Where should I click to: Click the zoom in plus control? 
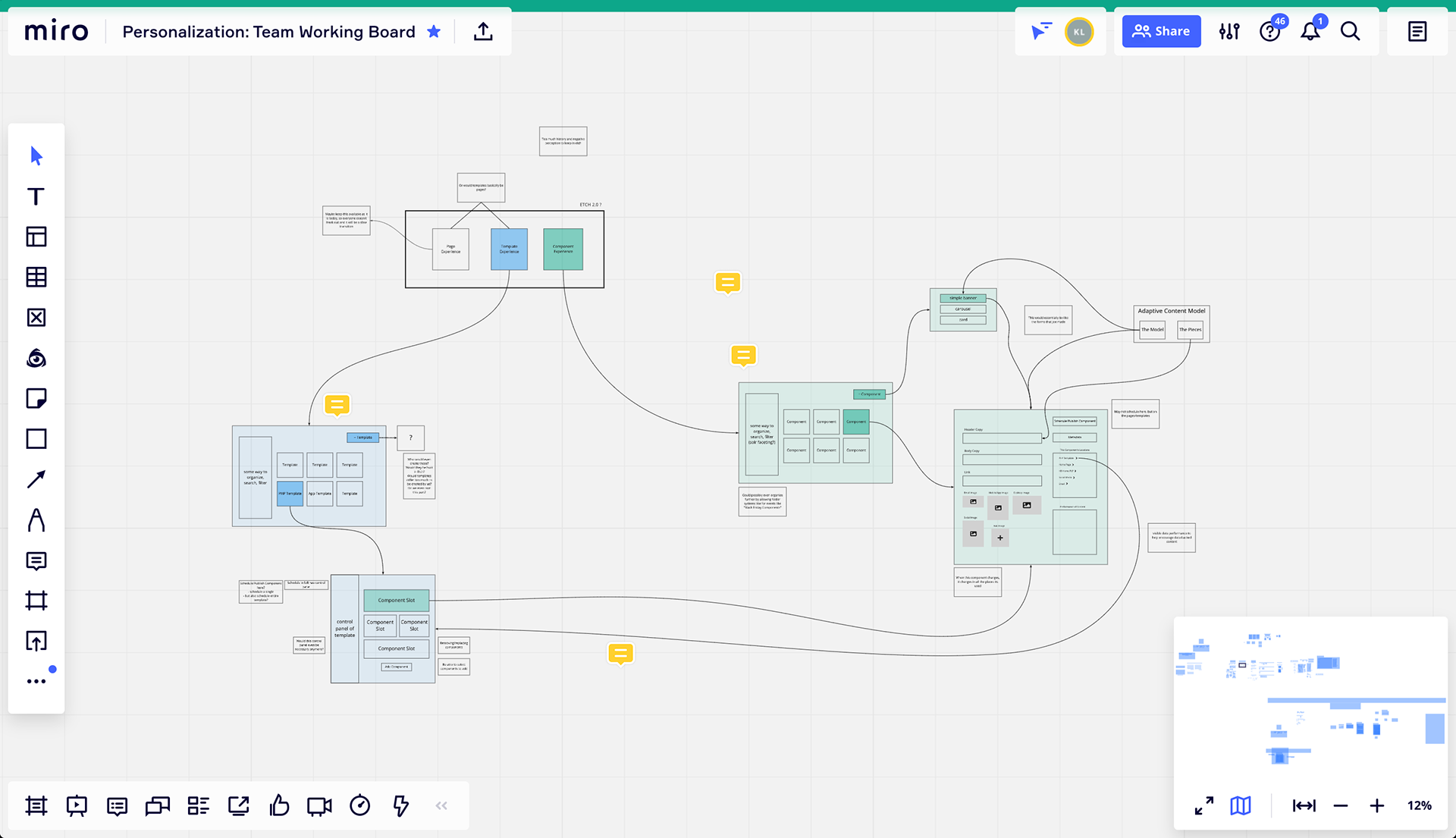pos(1376,805)
